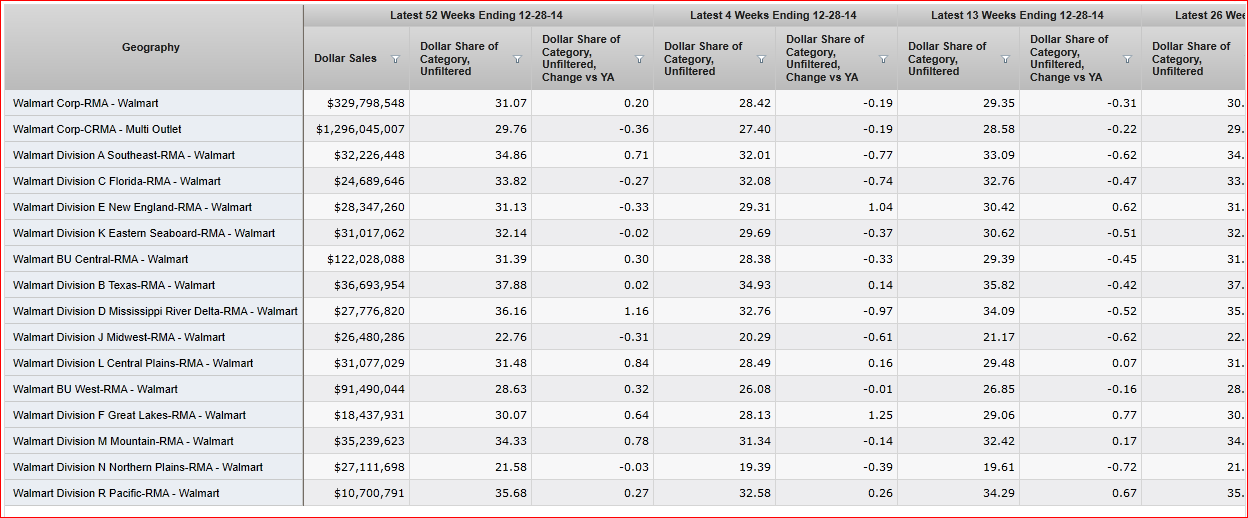Select the Walmart Corp-RMA - Walmart row
Screen dimensions: 1248x518
86,103
